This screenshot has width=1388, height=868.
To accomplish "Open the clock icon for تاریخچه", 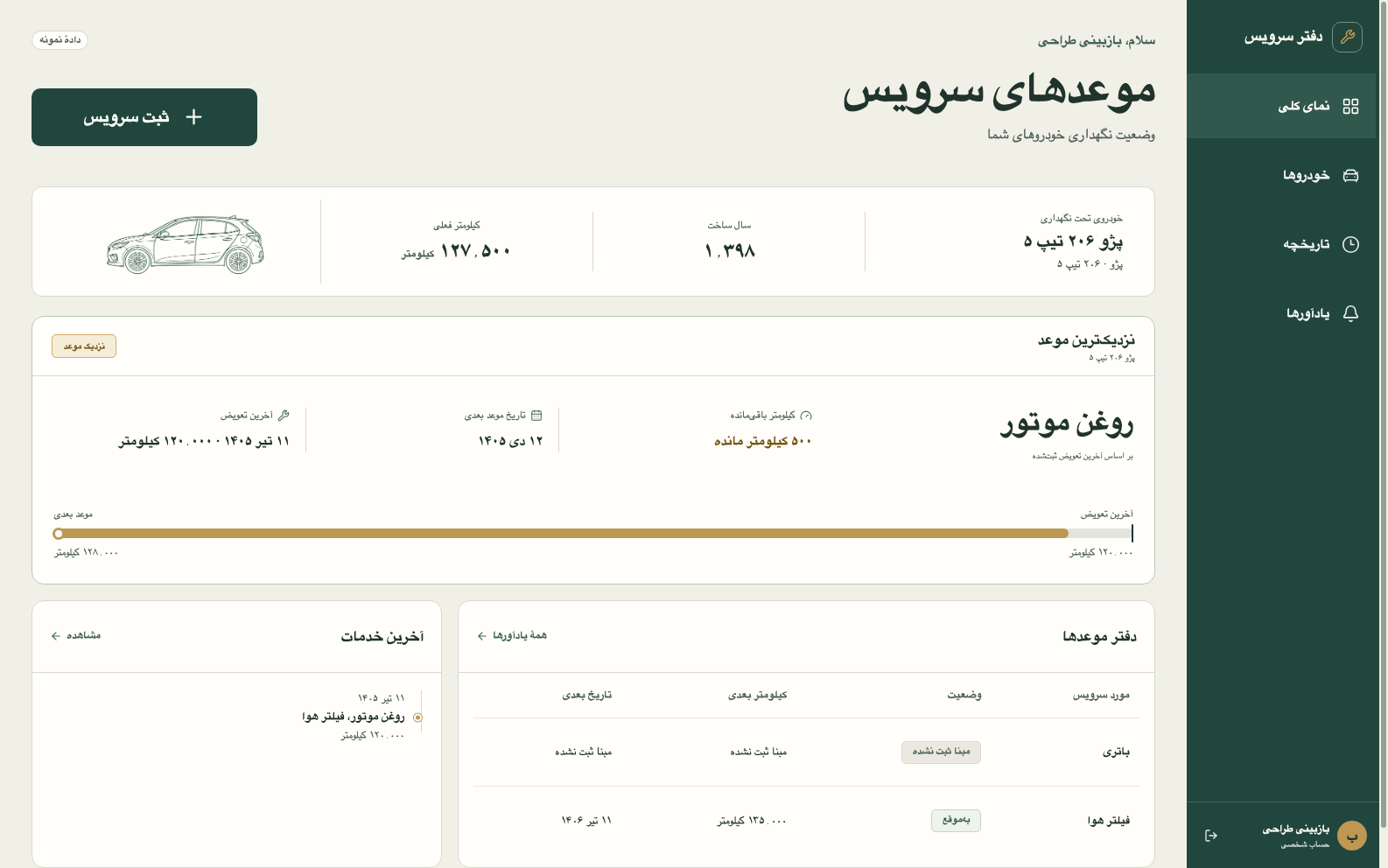I will click(x=1350, y=244).
